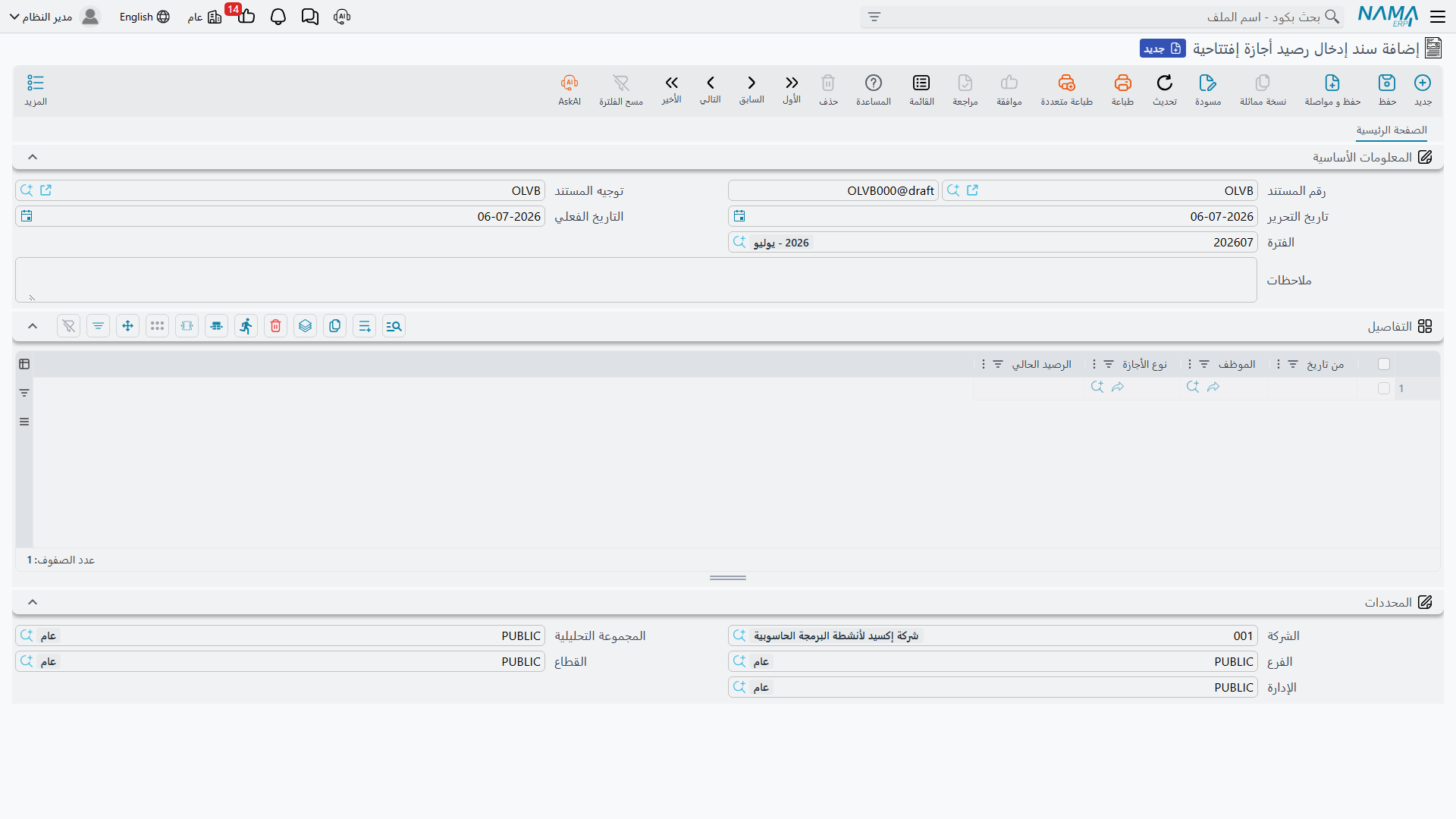This screenshot has width=1456, height=819.
Task: Collapse the المحددات section
Action: (33, 602)
